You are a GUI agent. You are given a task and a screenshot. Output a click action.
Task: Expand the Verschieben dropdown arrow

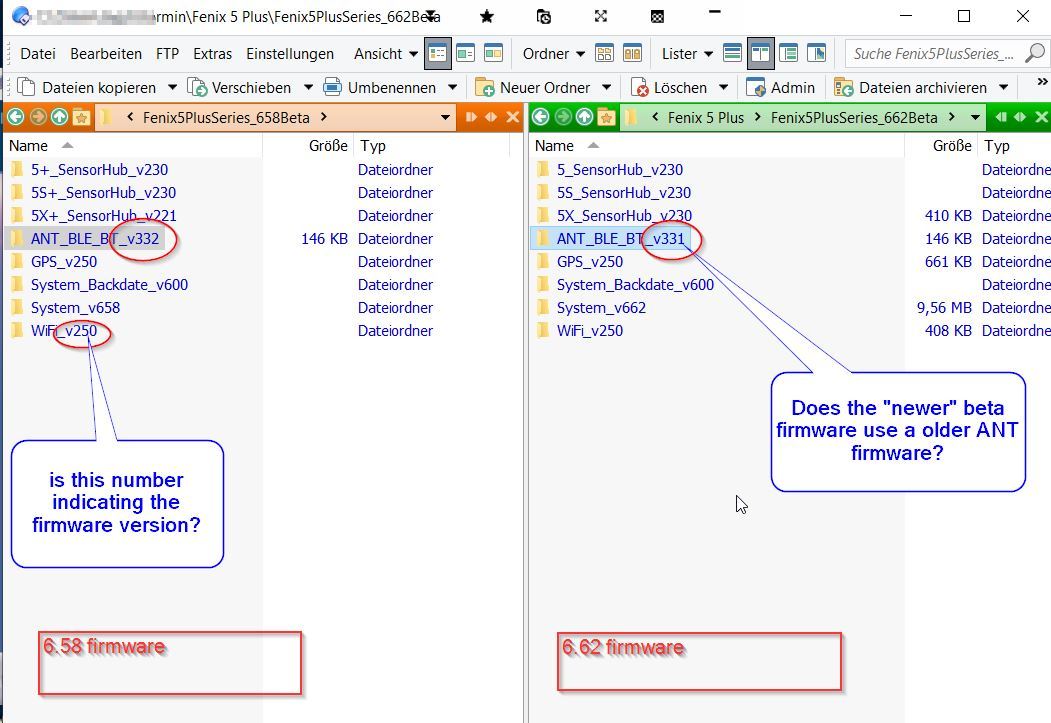(308, 87)
